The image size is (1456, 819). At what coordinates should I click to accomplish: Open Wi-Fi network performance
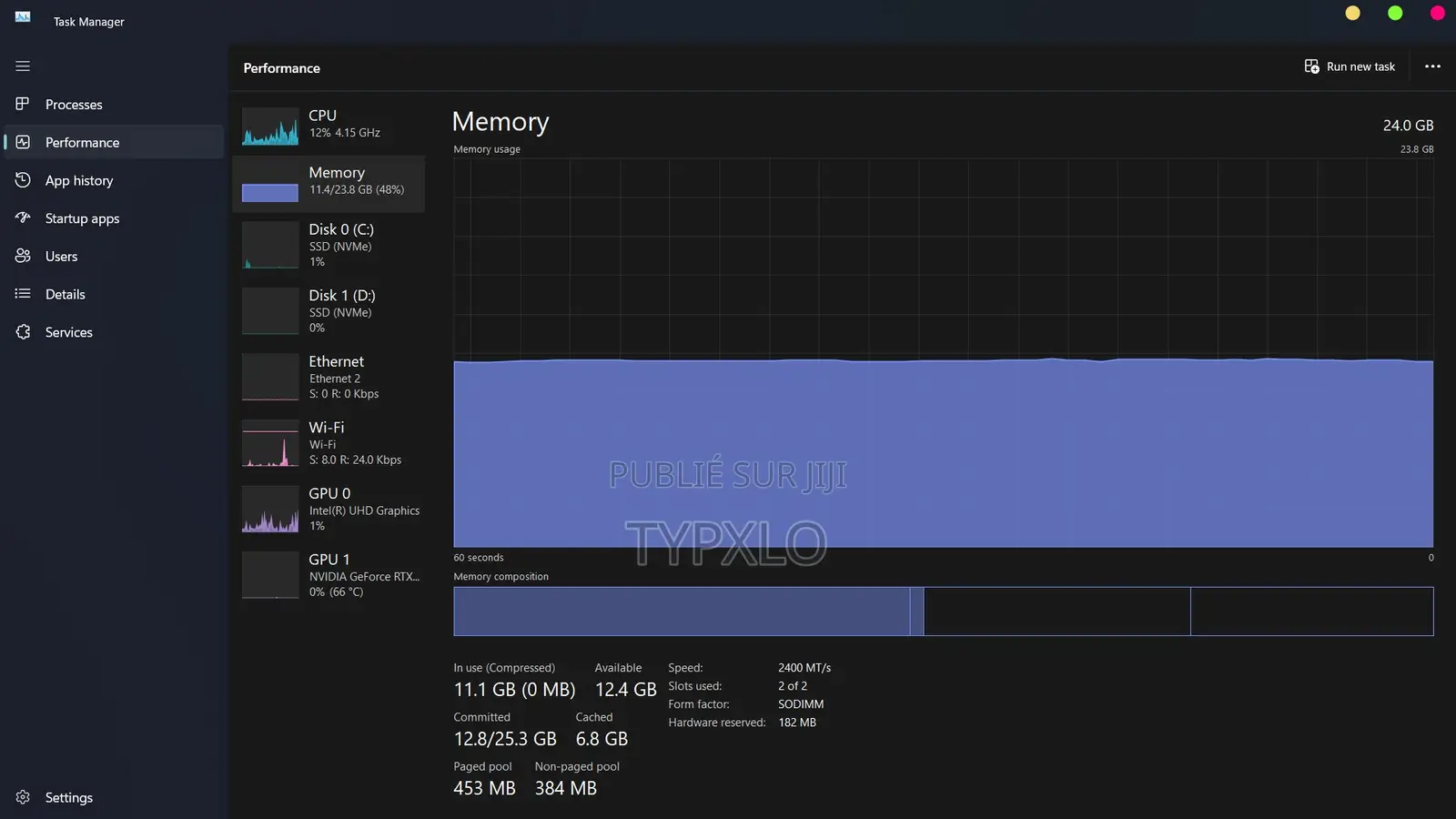329,443
